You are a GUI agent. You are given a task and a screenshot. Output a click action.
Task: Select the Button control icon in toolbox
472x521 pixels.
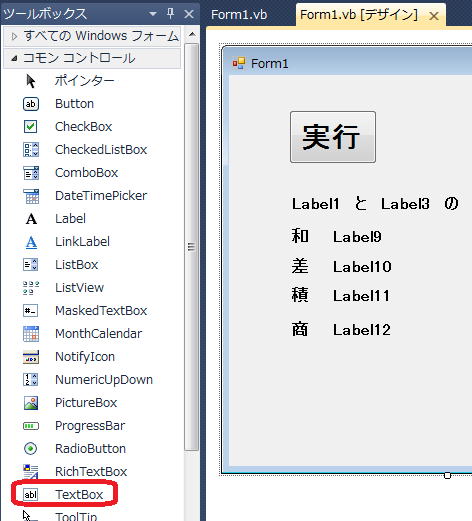(x=31, y=104)
